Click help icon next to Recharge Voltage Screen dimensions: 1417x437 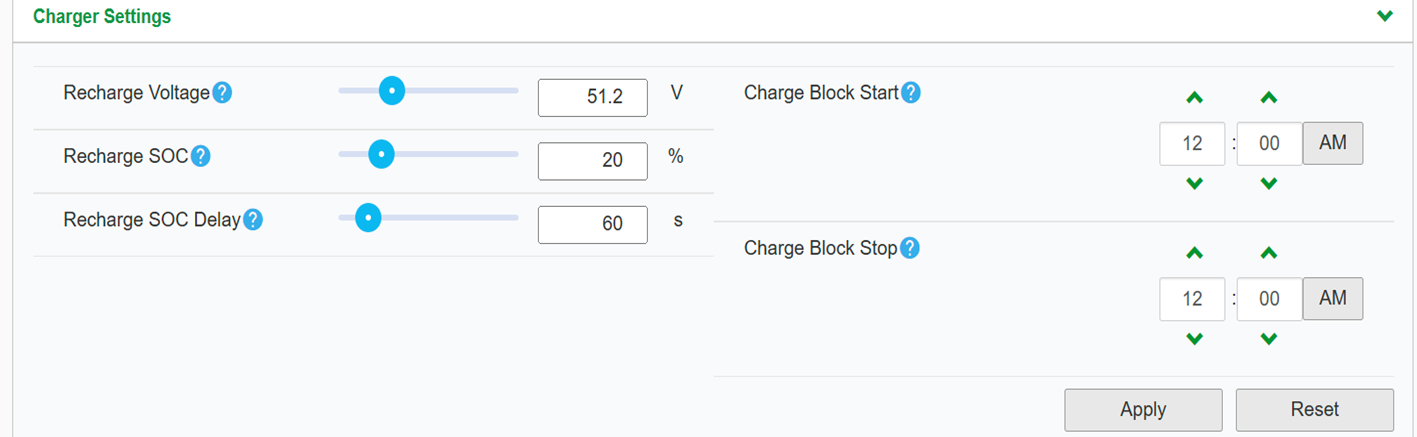pyautogui.click(x=222, y=93)
